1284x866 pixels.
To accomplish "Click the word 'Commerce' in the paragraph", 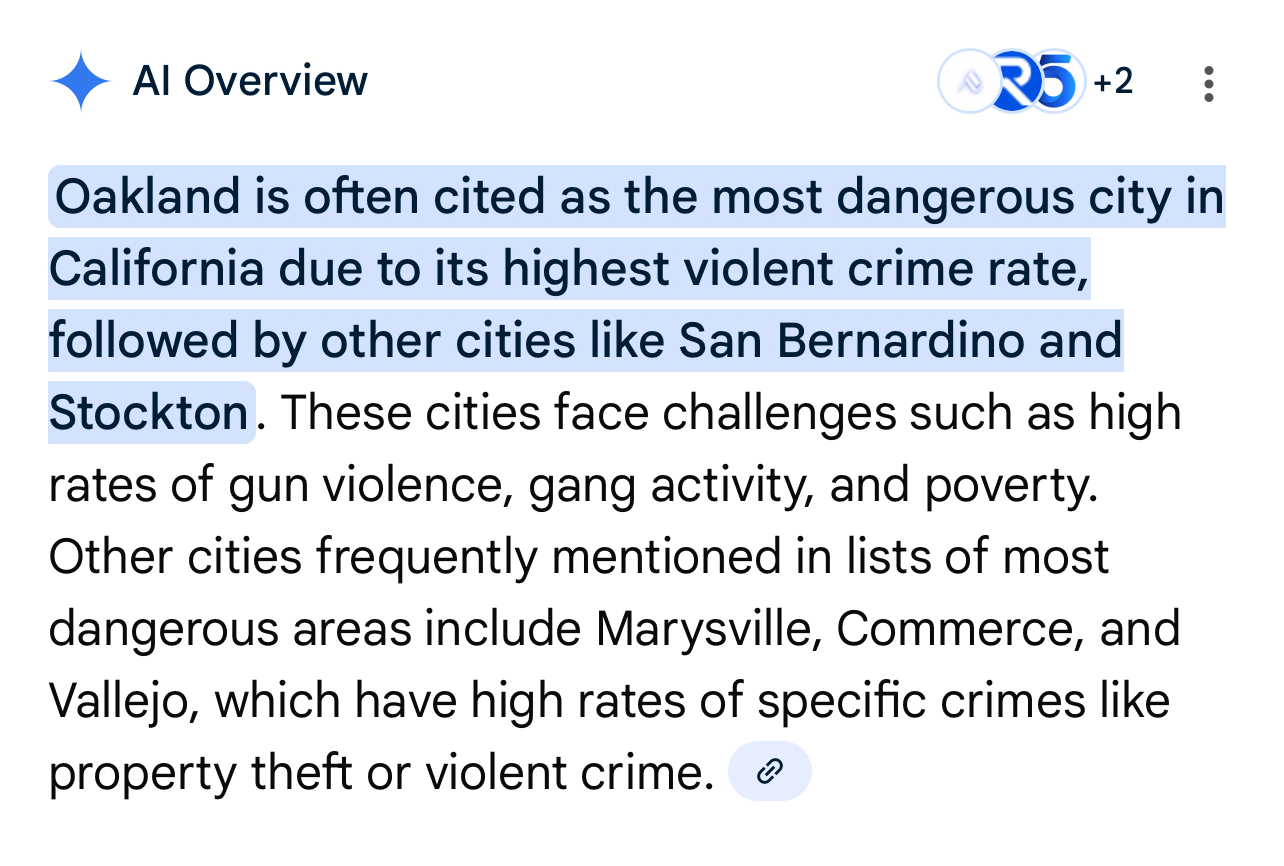I will coord(960,629).
